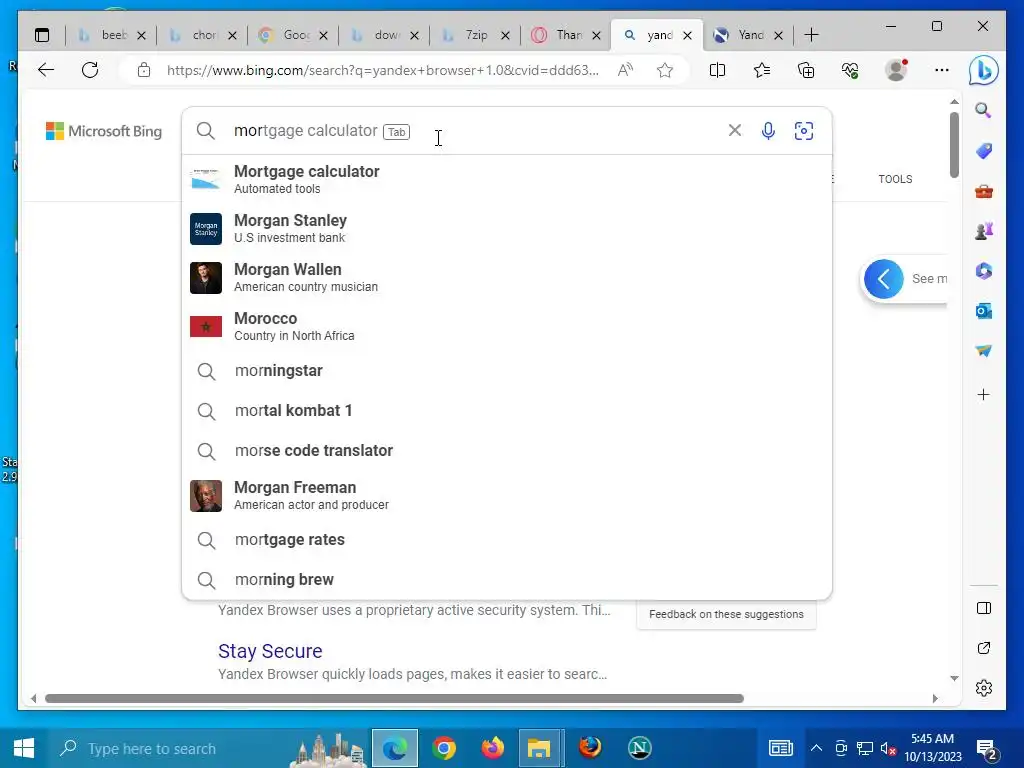The height and width of the screenshot is (768, 1024).
Task: Go back to the previous page
Action: 46,70
